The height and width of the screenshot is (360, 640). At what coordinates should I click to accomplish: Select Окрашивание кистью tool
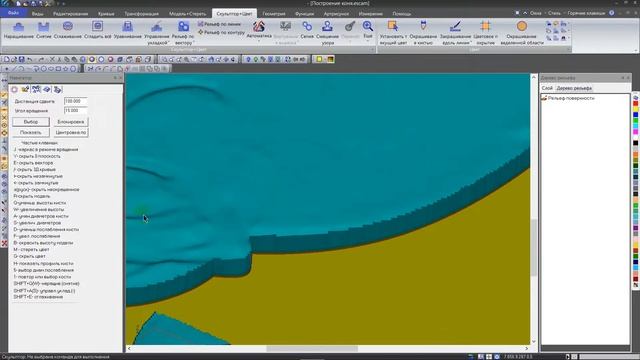(423, 33)
